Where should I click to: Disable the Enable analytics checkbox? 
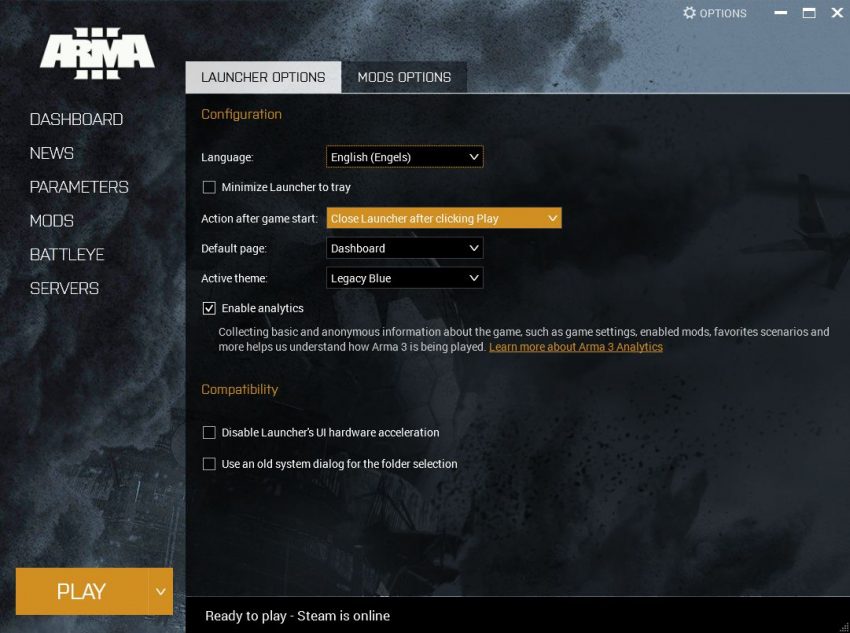209,308
